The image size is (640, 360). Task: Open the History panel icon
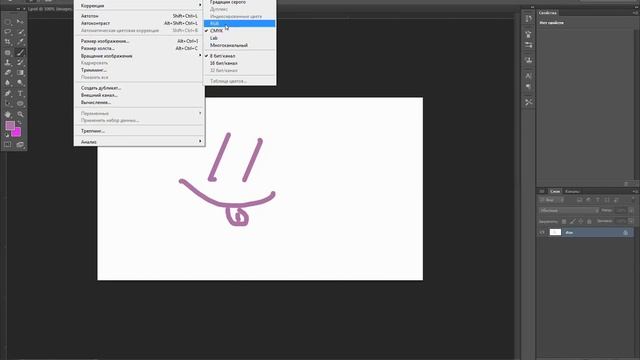click(529, 19)
